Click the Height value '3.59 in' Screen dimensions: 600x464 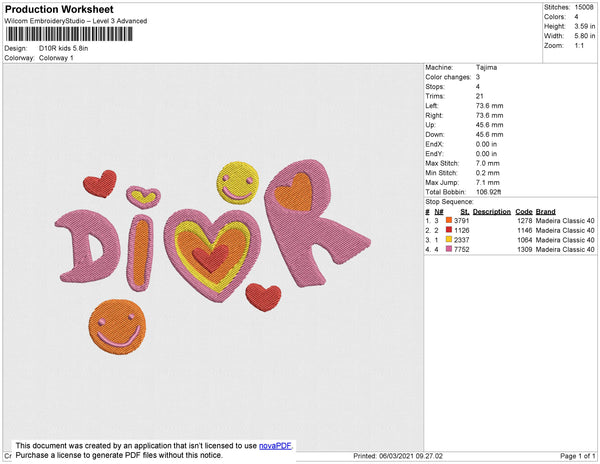point(585,26)
